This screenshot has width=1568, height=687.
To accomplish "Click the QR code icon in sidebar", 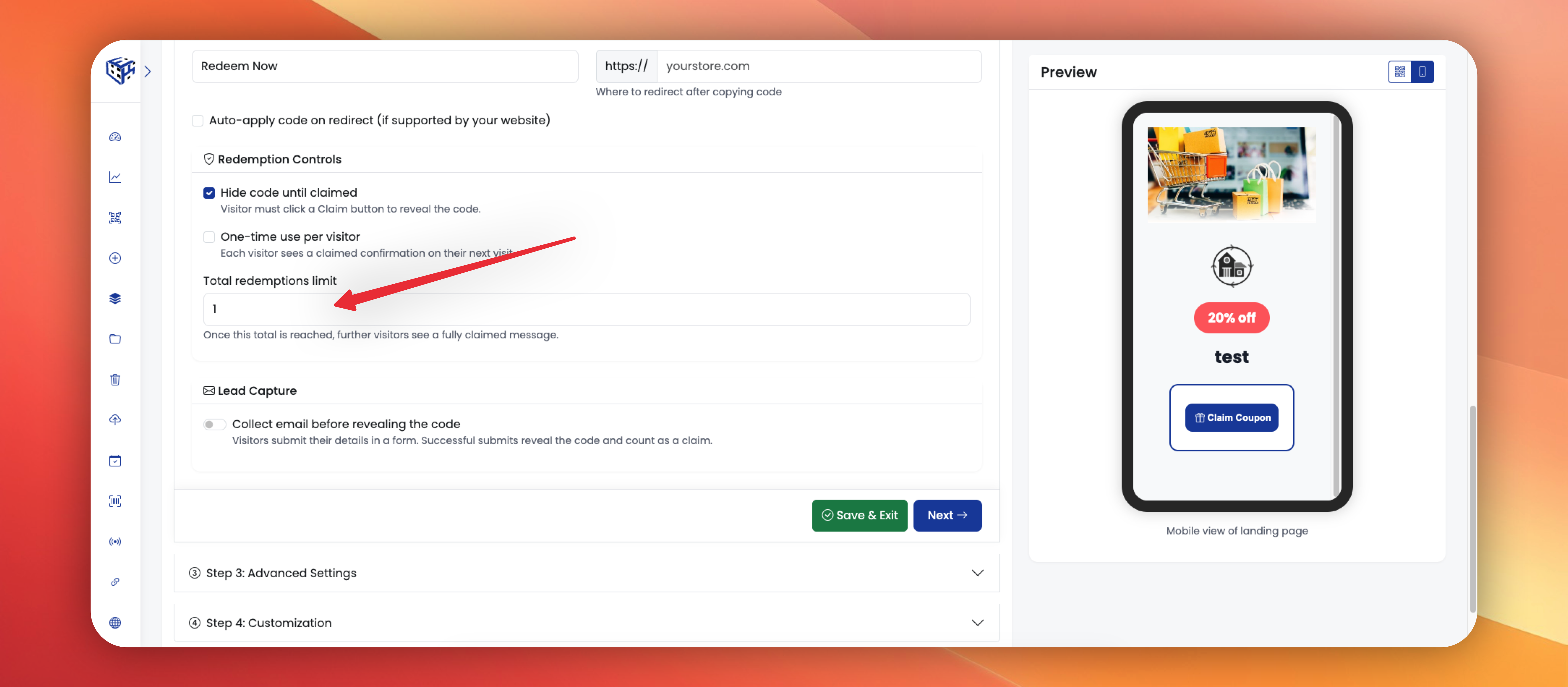I will pyautogui.click(x=115, y=218).
